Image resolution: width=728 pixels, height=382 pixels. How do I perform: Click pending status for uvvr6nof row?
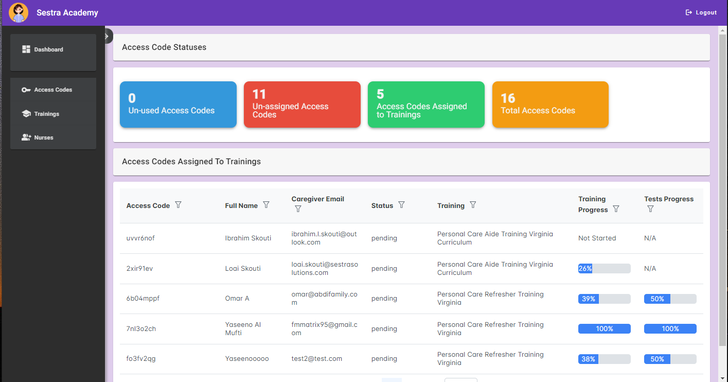click(x=384, y=238)
